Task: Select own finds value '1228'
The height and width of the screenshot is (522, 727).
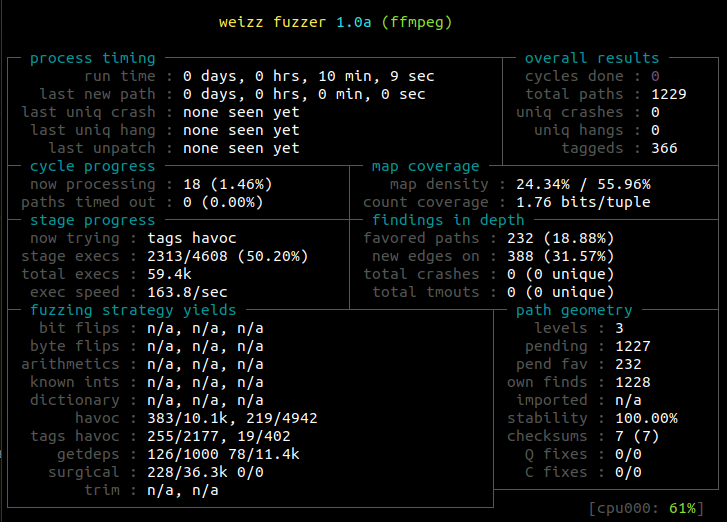Action: tap(633, 382)
